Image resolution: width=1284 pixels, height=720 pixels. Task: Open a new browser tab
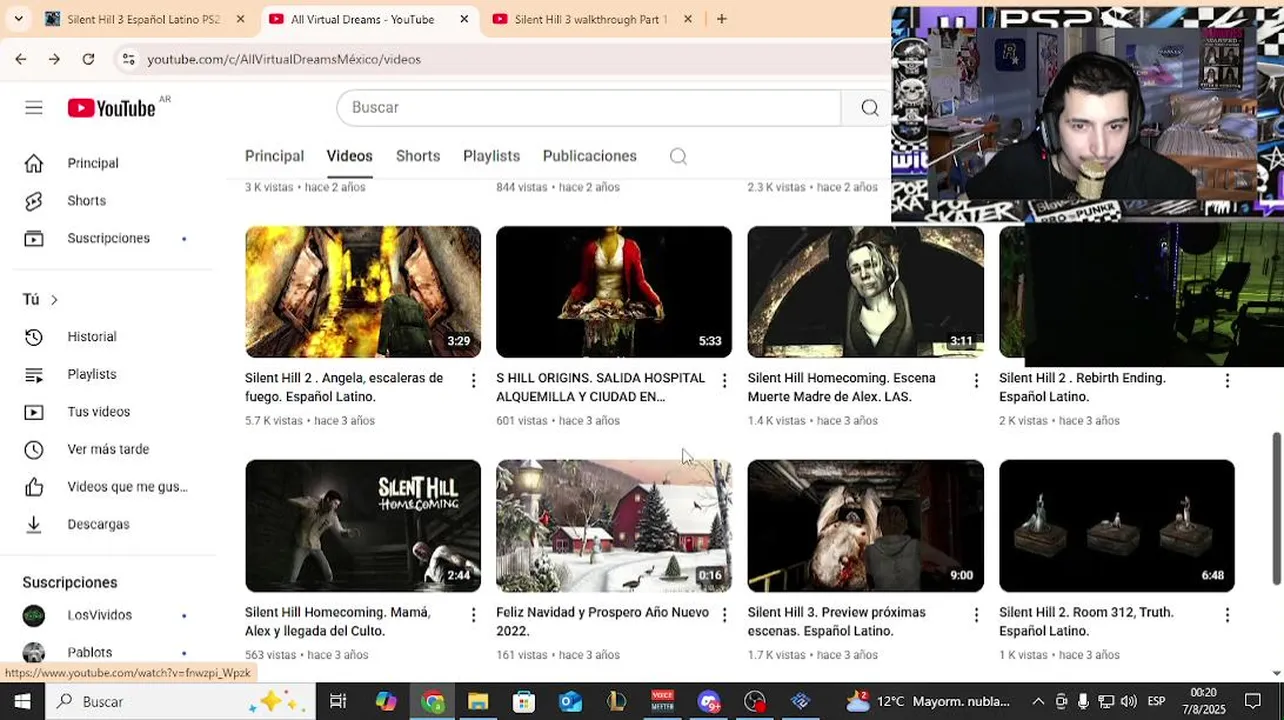tap(721, 19)
